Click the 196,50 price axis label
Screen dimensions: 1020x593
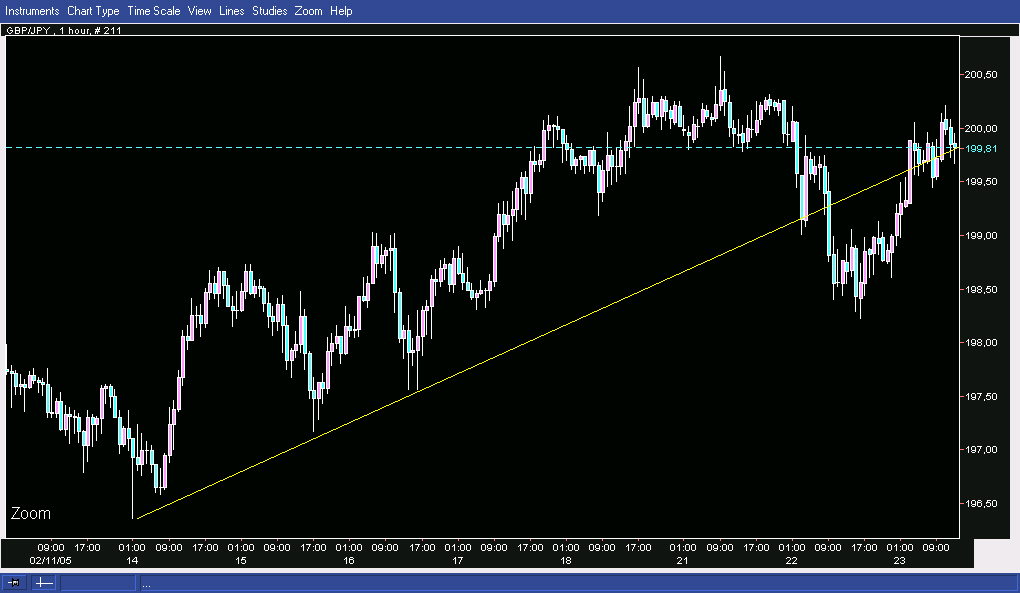pyautogui.click(x=980, y=504)
